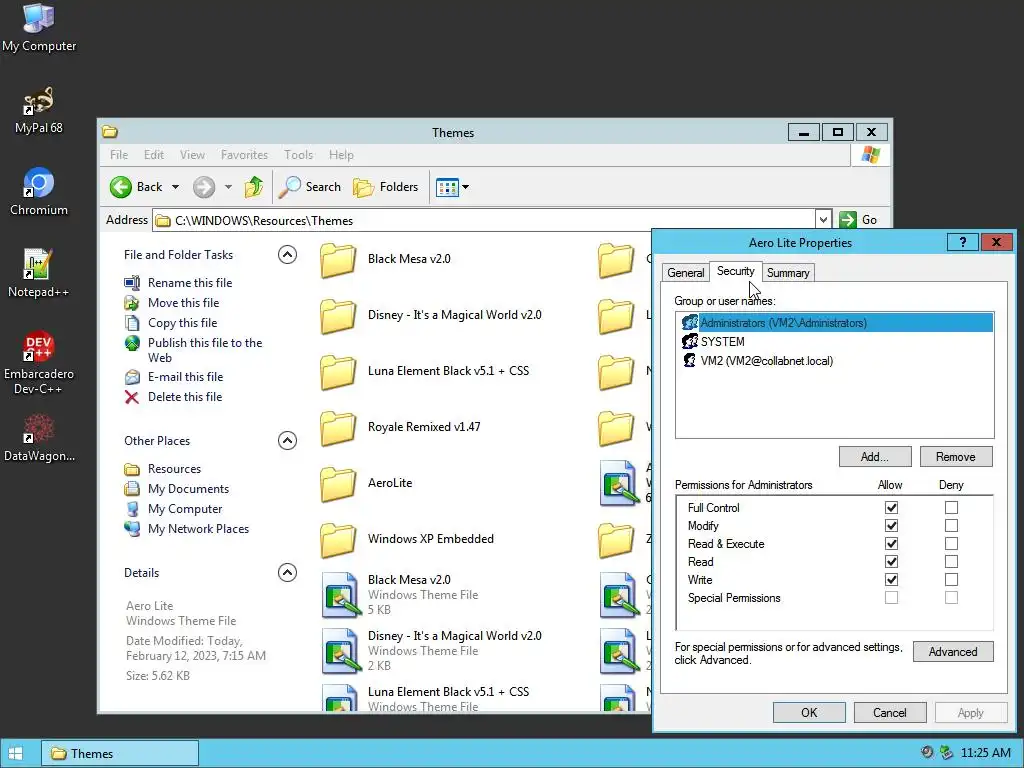Collapse Other Places section
This screenshot has width=1024, height=768.
pyautogui.click(x=287, y=441)
